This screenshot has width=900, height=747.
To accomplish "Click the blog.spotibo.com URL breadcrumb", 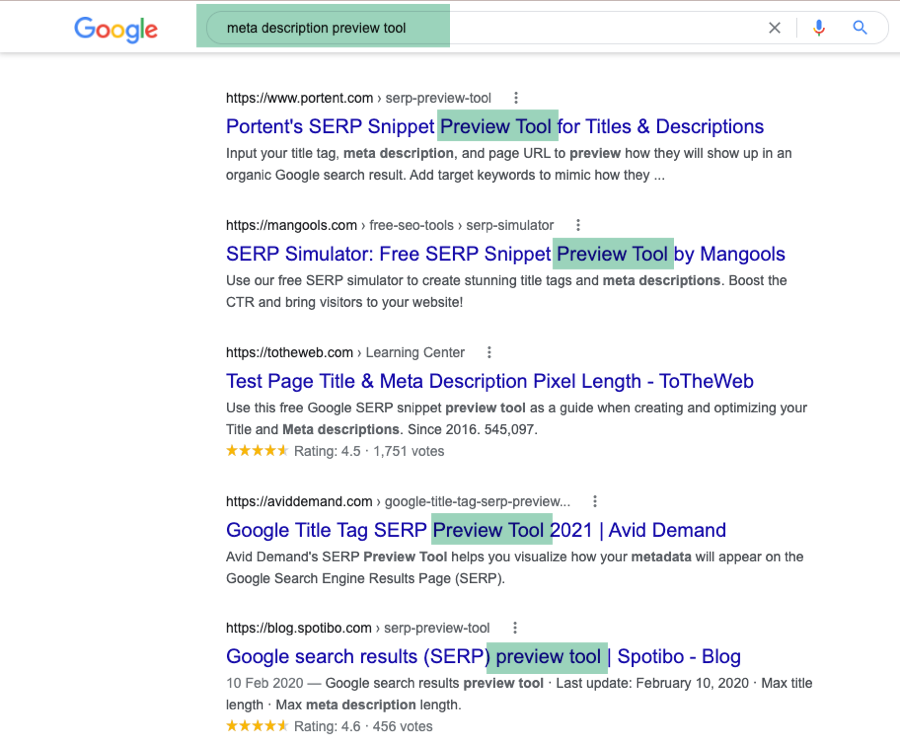I will [x=358, y=628].
